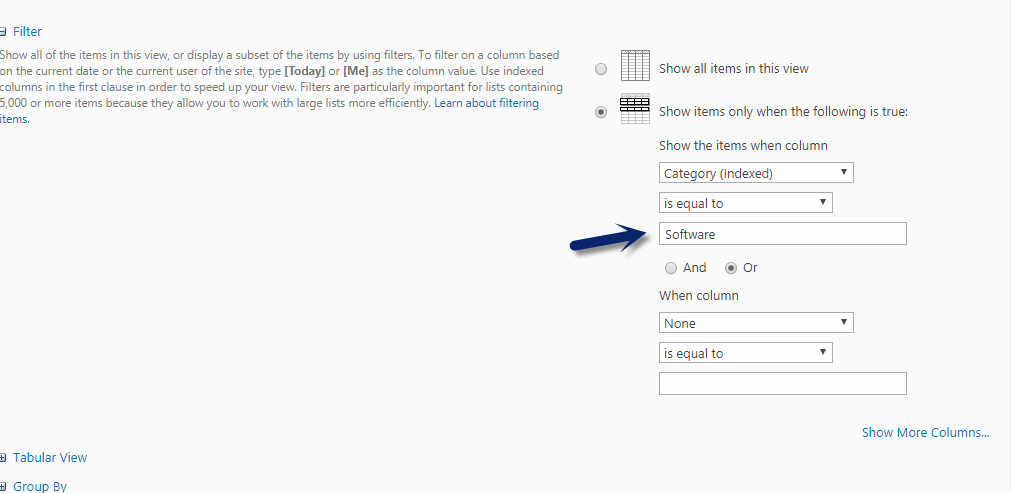The width and height of the screenshot is (1011, 493).
Task: Click the Tabular View plus icon
Action: (x=3, y=458)
